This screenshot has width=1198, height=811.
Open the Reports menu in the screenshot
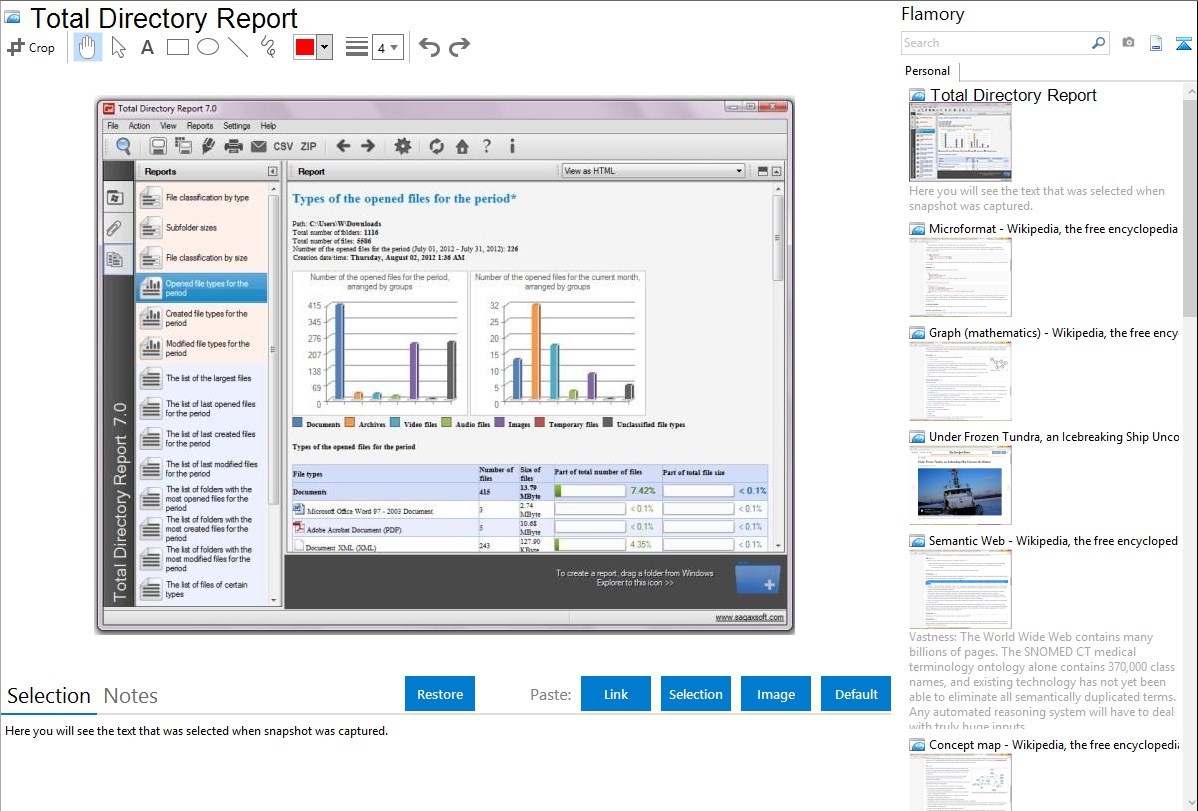click(x=200, y=126)
